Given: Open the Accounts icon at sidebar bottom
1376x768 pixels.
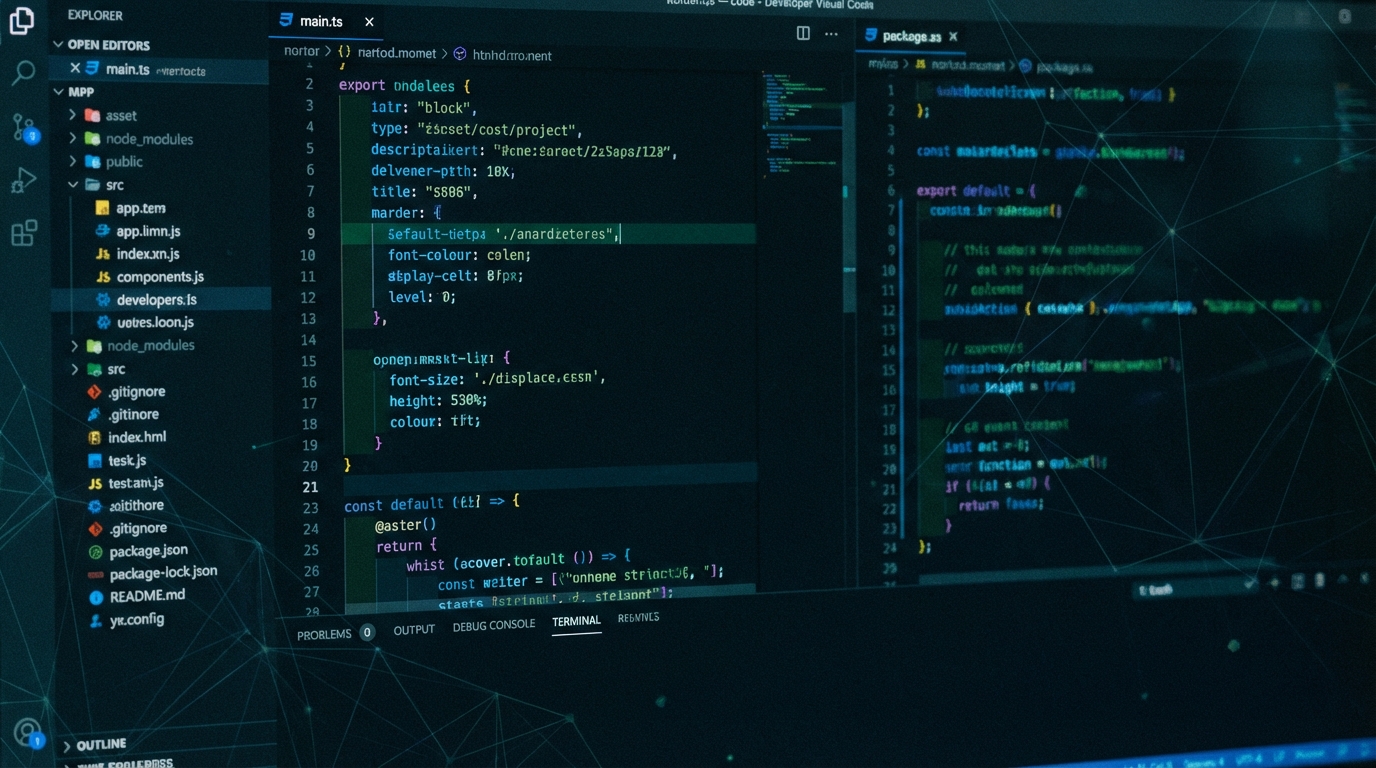Looking at the screenshot, I should (29, 734).
